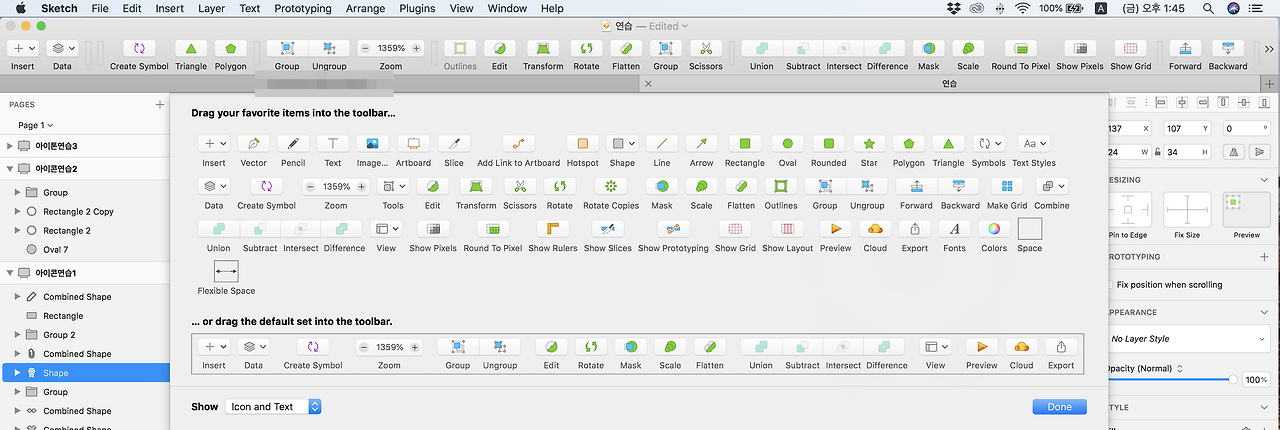
Task: Open the Layer menu
Action: point(211,8)
